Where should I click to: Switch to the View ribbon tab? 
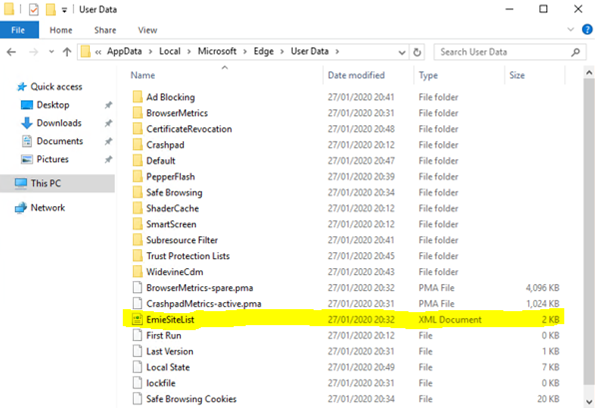pos(147,30)
